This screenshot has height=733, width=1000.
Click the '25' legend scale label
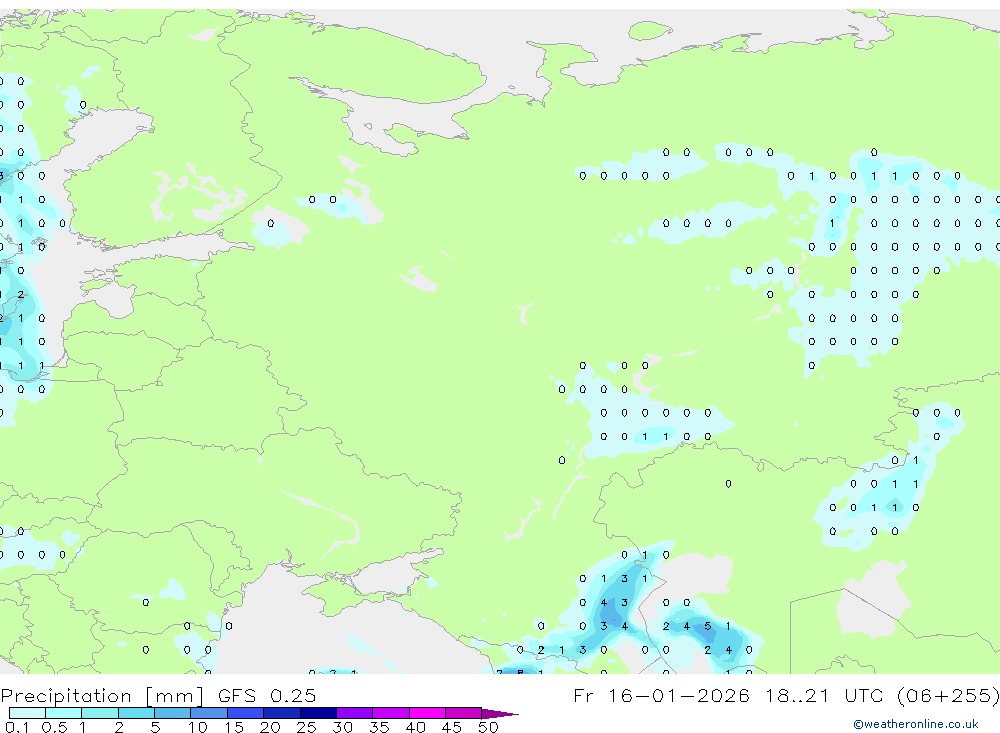click(306, 727)
